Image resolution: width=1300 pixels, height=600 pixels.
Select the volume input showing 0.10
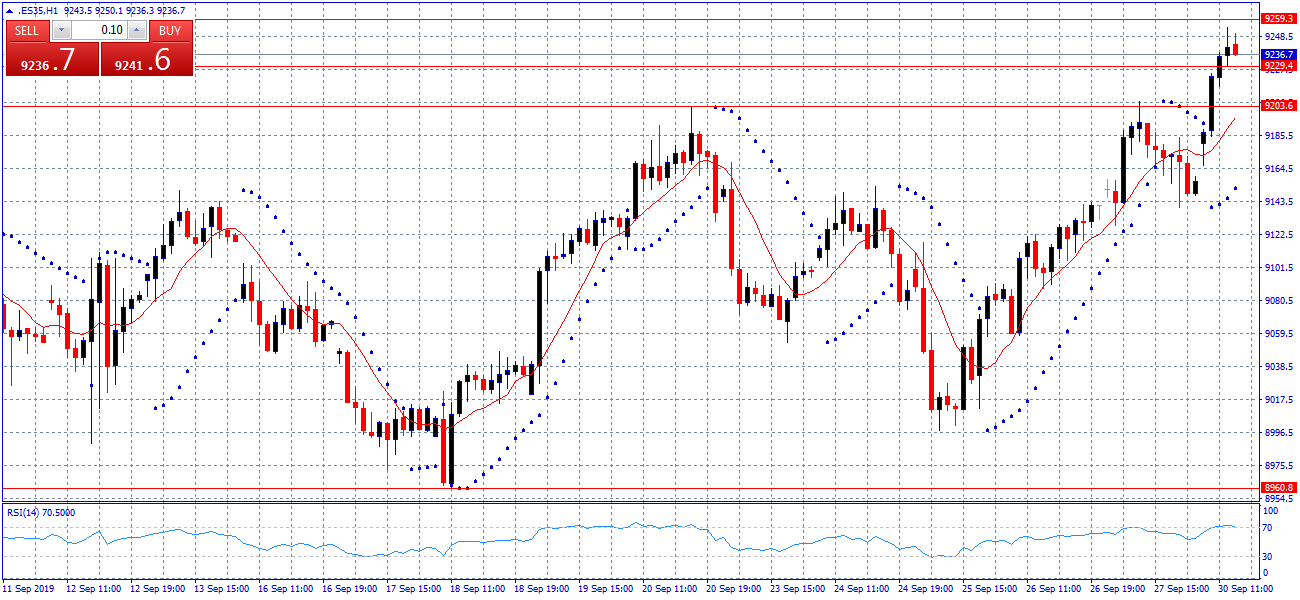click(x=100, y=30)
